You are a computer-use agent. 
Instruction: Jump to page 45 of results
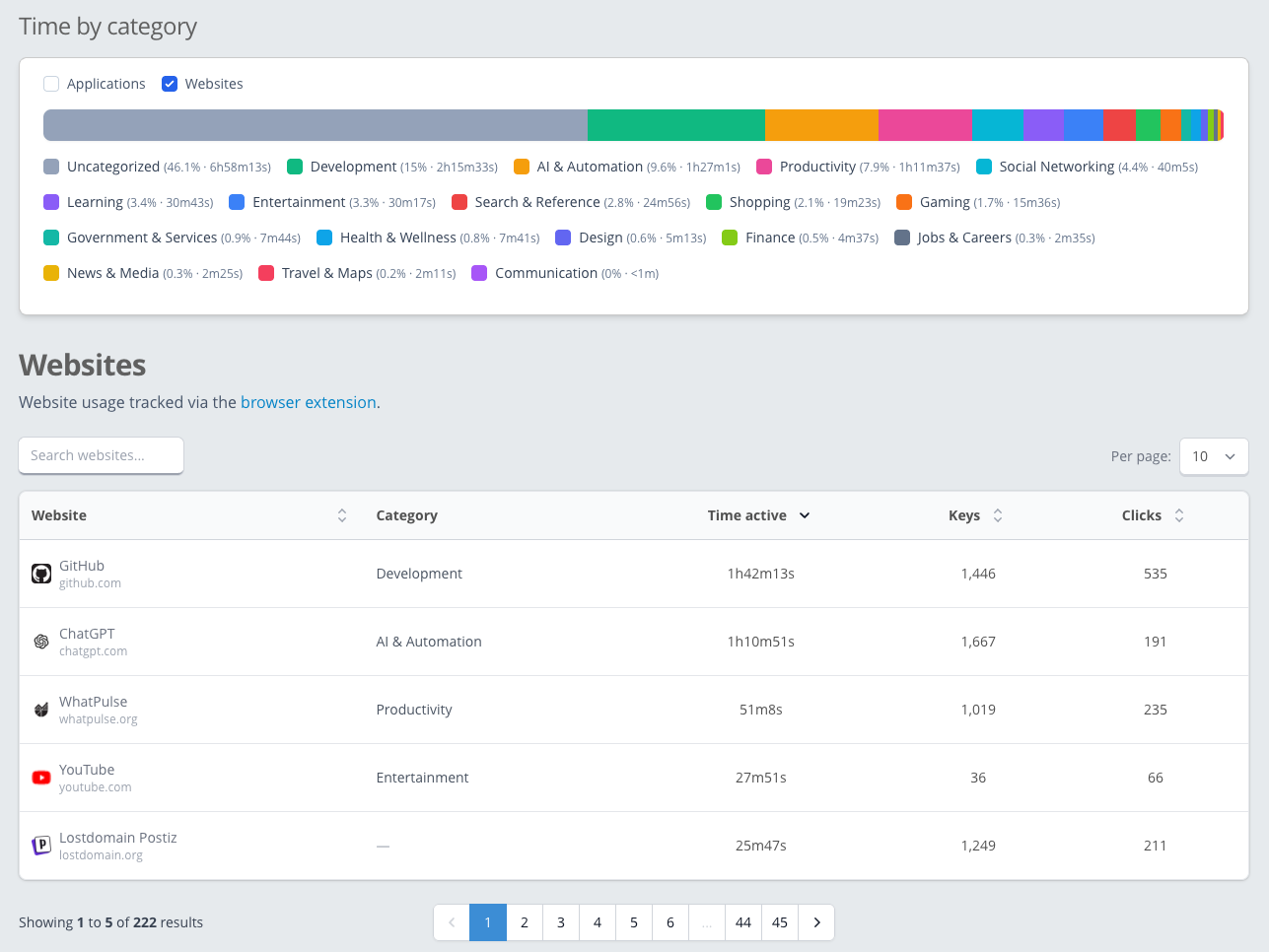pos(780,922)
